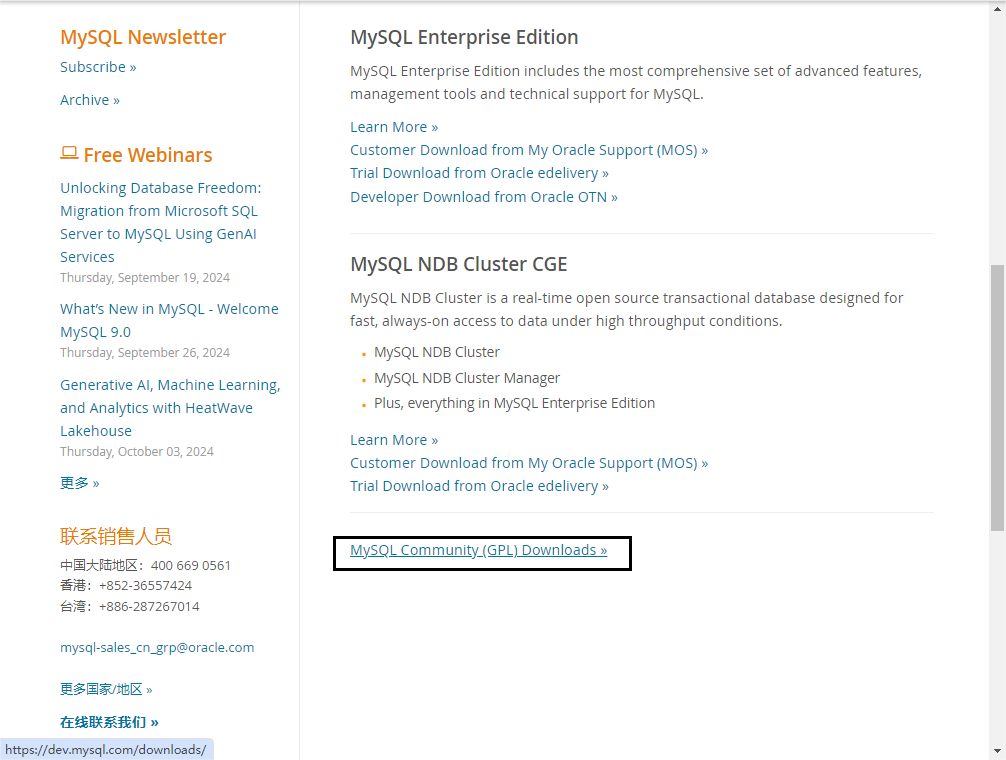Open NDB Cluster Trial Download from edelivery
The image size is (1006, 760).
pos(479,486)
